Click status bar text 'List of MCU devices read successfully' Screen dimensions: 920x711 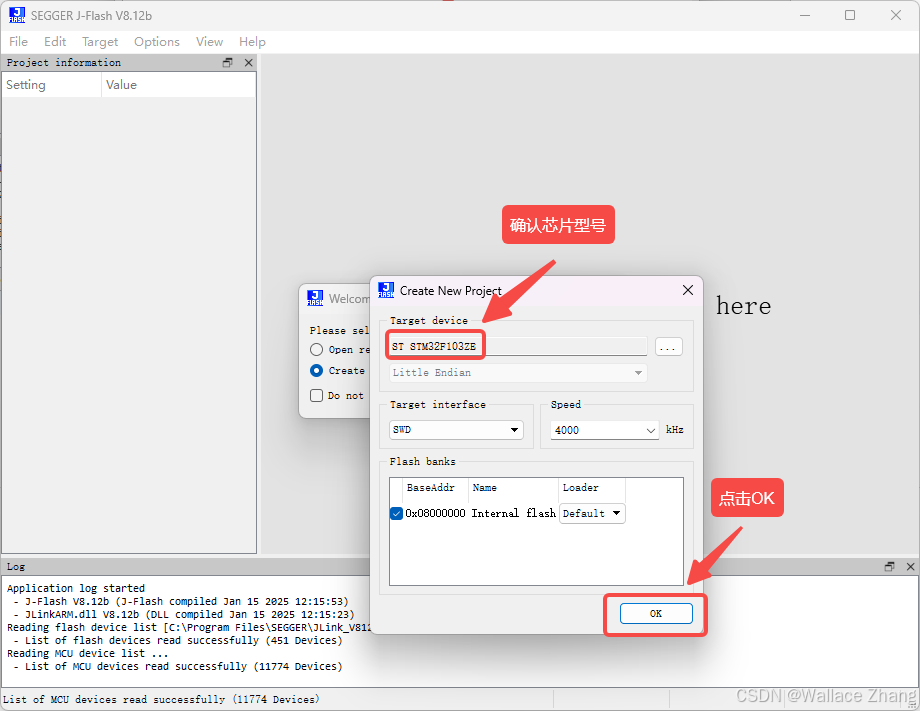point(161,699)
